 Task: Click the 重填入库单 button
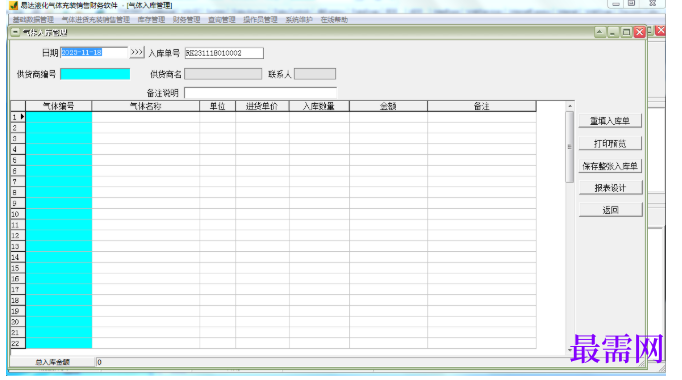(610, 121)
